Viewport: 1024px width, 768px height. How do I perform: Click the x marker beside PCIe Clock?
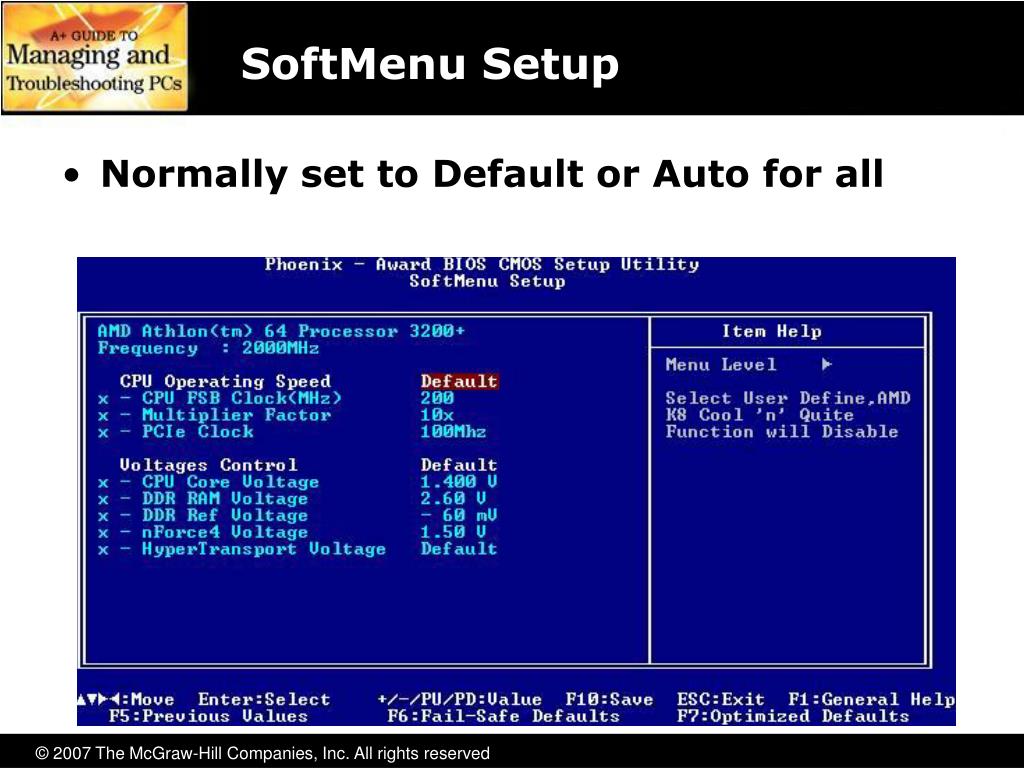click(x=103, y=433)
